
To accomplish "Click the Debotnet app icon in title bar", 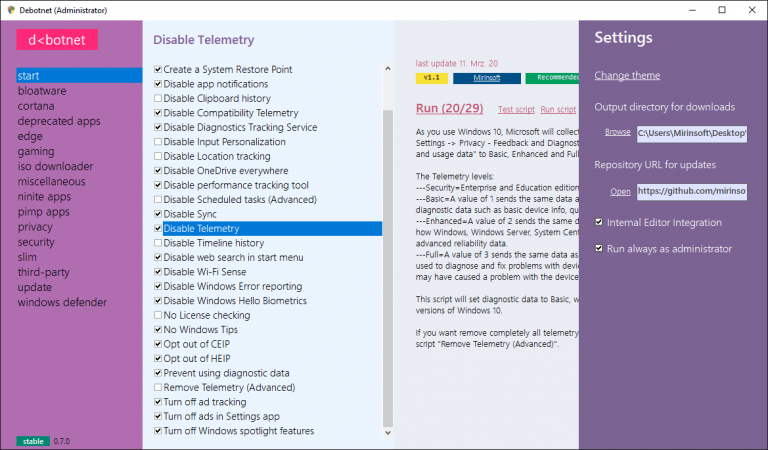I will pyautogui.click(x=11, y=9).
